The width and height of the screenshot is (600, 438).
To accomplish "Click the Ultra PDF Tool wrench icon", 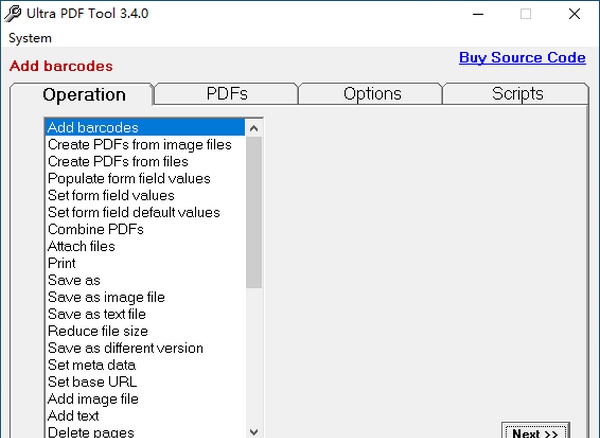I will [x=13, y=14].
